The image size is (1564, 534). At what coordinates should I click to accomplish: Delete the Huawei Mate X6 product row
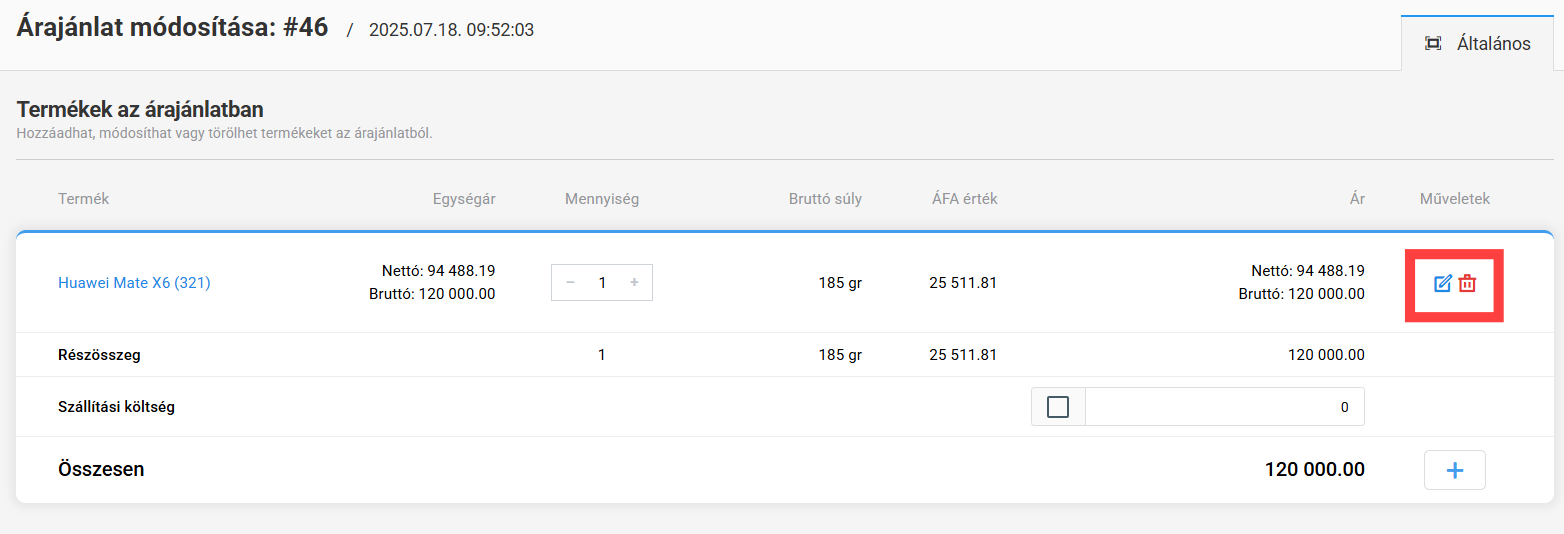coord(1467,283)
